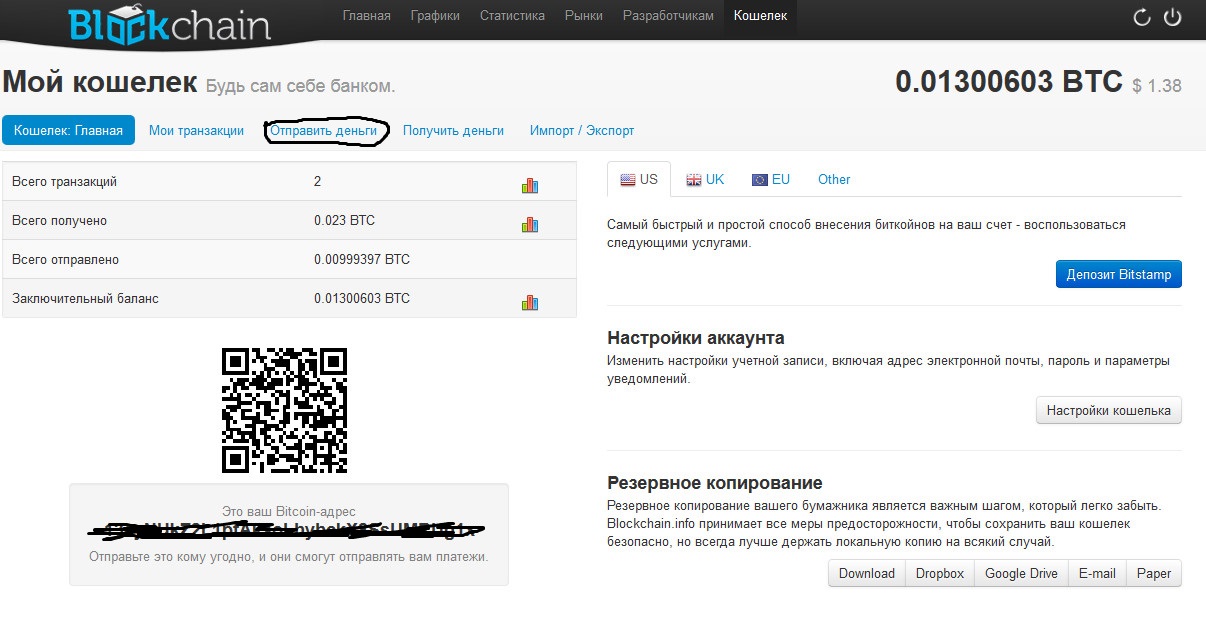Log out with the power icon

tap(1173, 17)
